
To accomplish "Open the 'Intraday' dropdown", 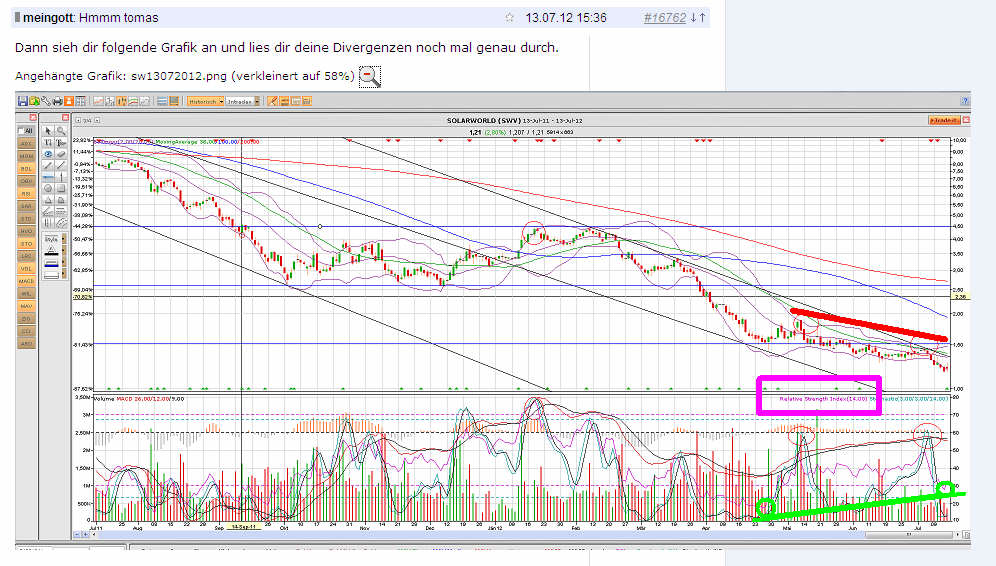I will tap(243, 101).
